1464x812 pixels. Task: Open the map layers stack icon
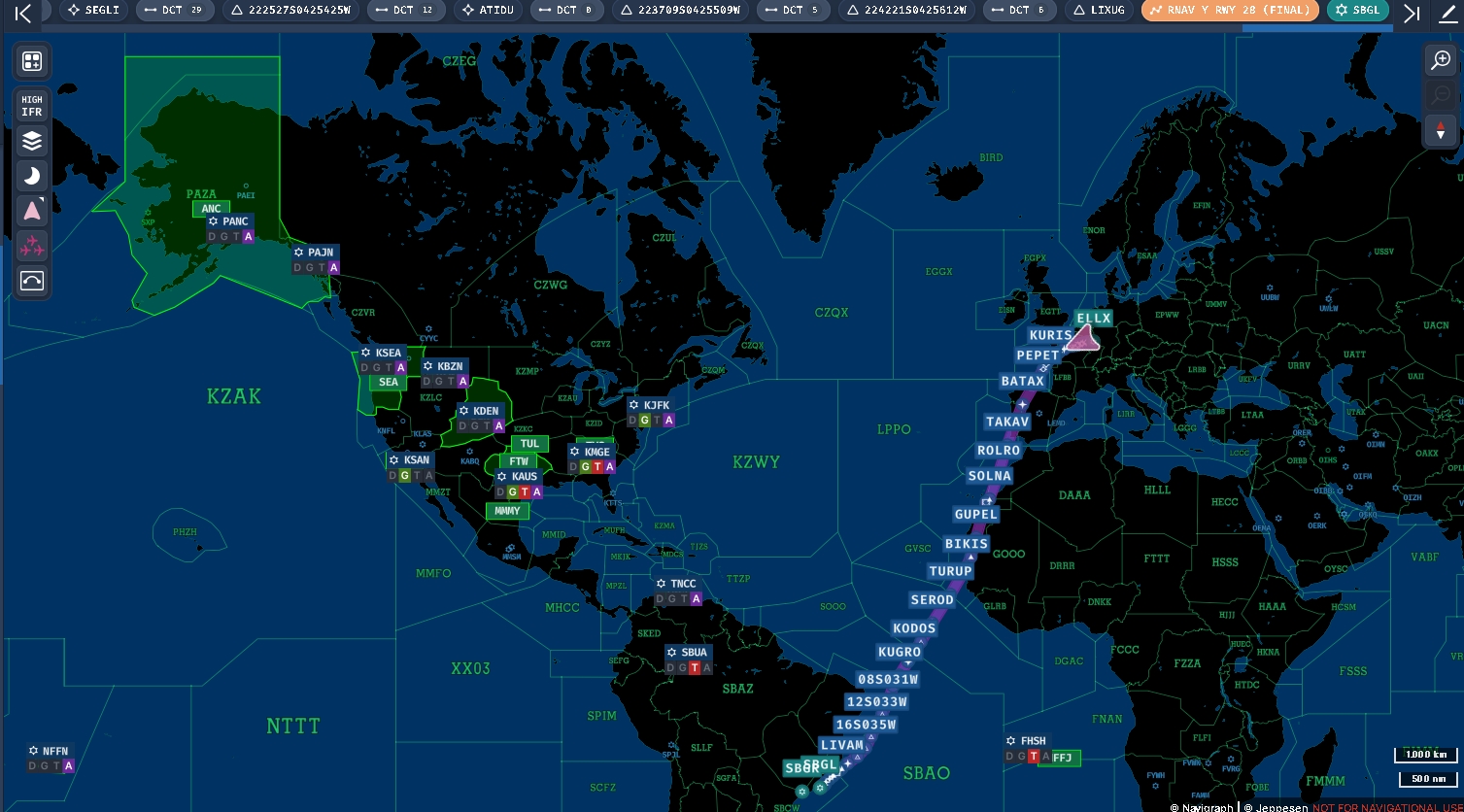pos(32,141)
